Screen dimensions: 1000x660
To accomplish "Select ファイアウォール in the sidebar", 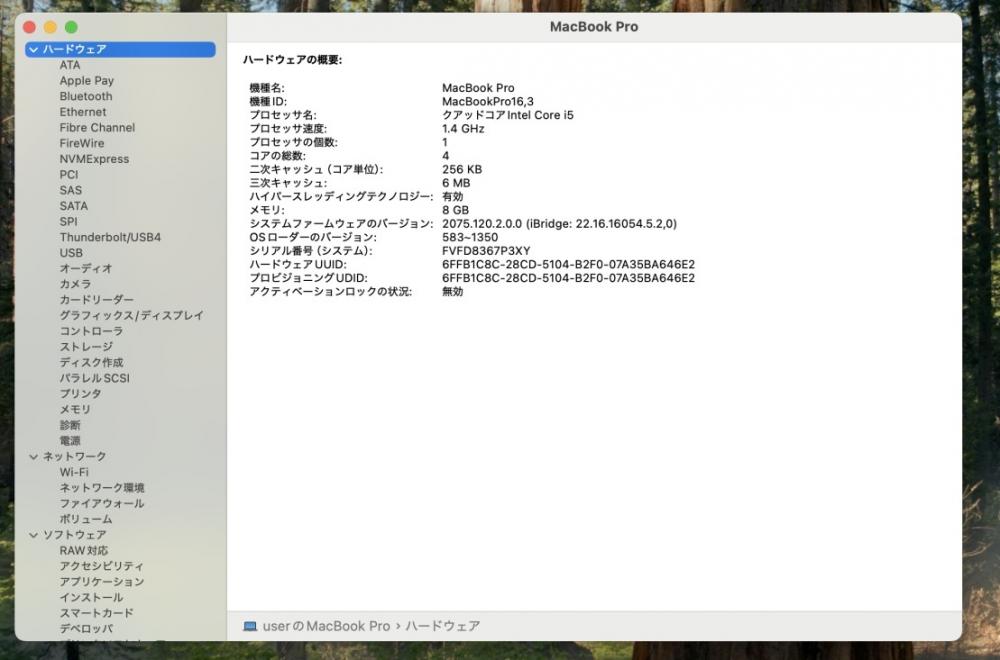I will 102,503.
